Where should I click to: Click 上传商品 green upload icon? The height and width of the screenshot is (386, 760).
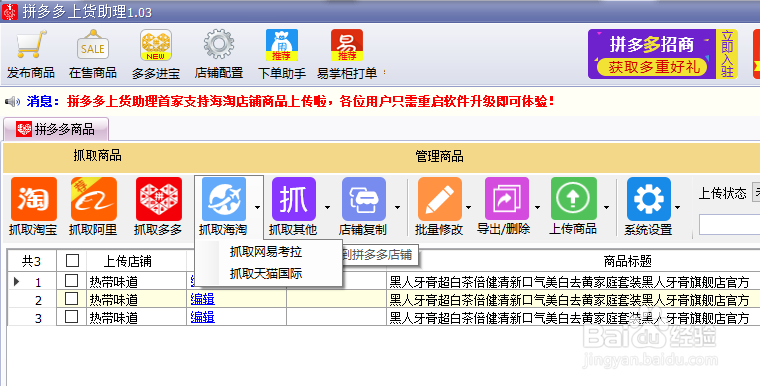click(573, 199)
